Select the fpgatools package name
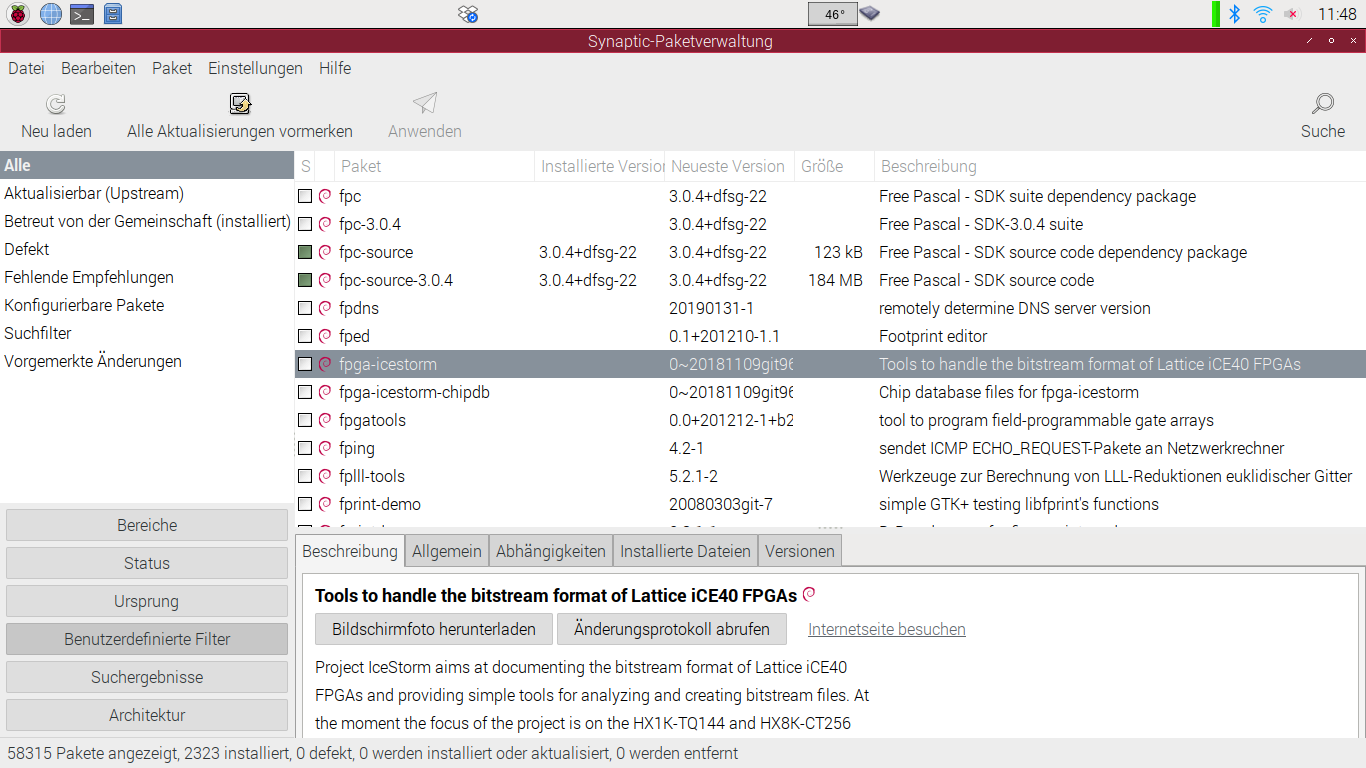The image size is (1366, 768). click(x=372, y=420)
